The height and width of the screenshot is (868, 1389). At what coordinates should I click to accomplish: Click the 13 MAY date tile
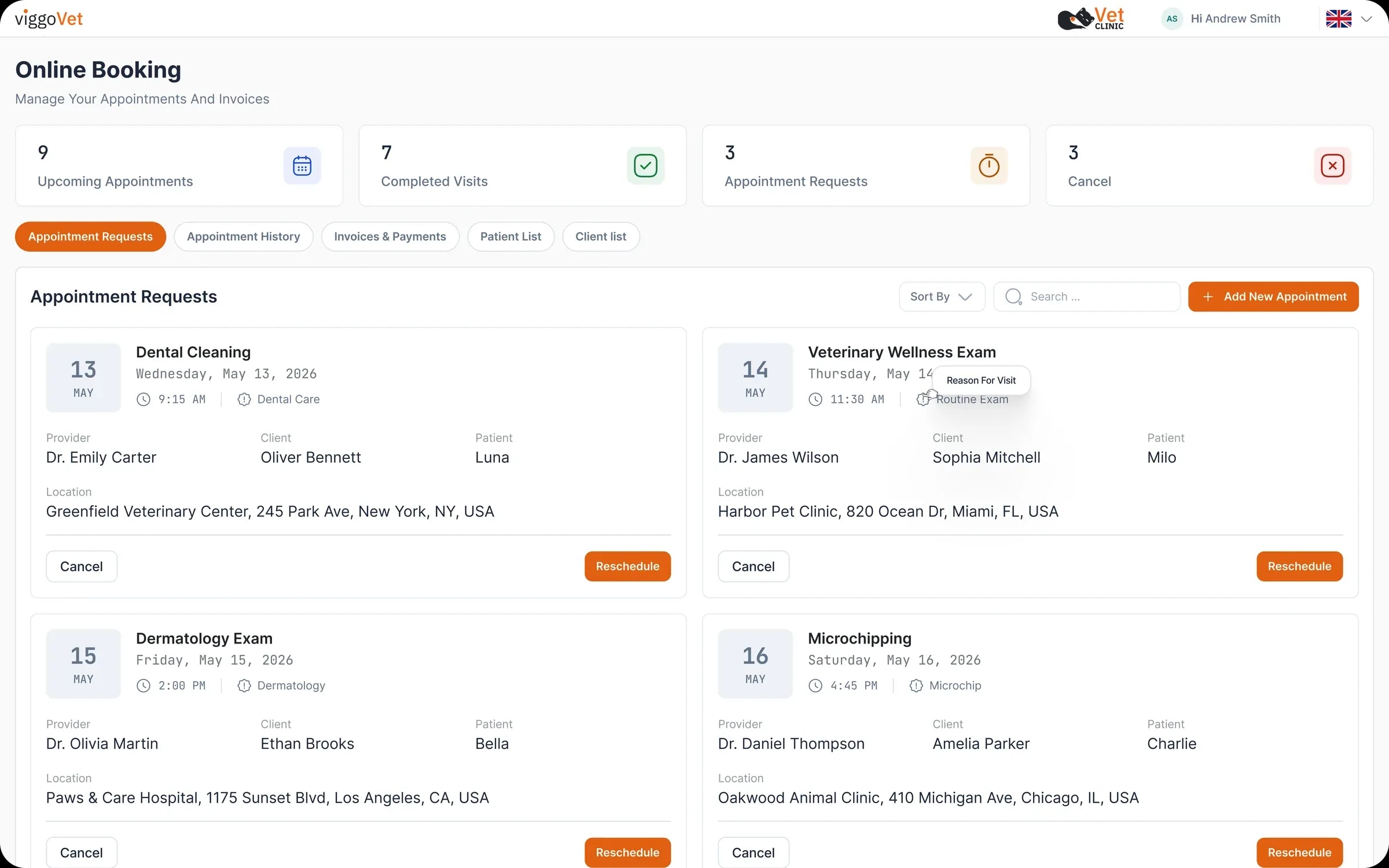83,378
